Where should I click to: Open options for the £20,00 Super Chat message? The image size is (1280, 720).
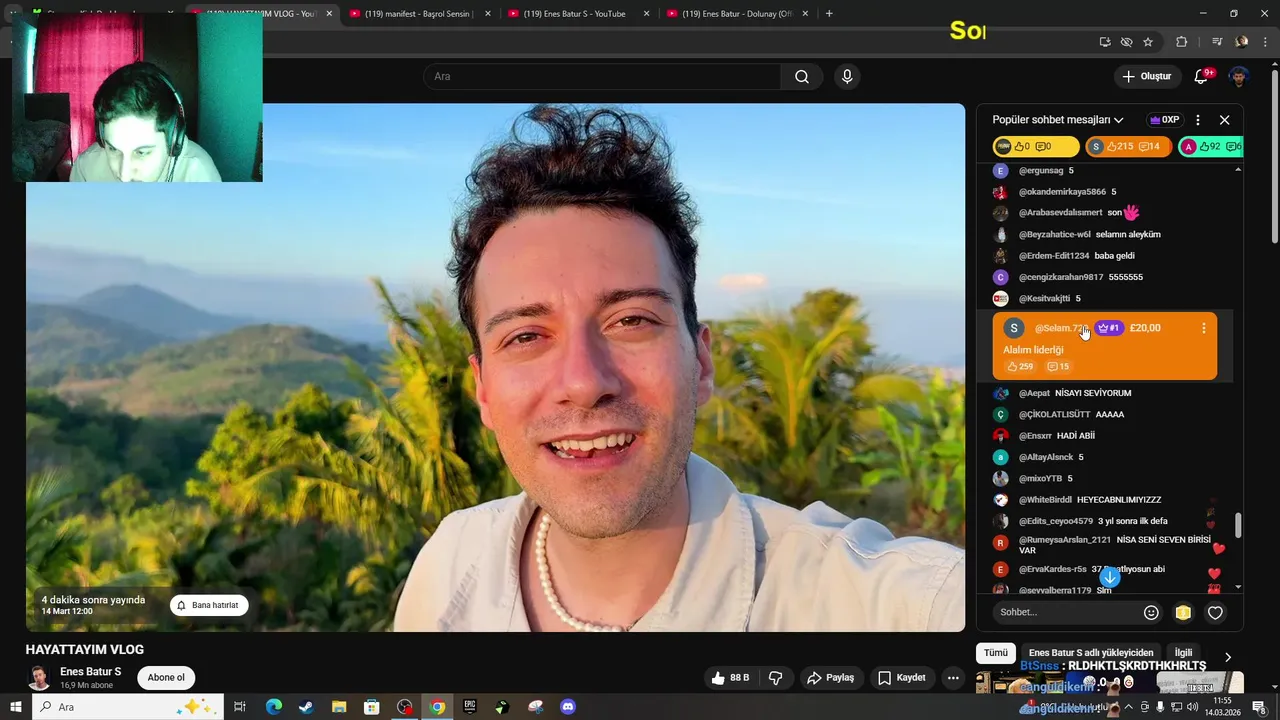pyautogui.click(x=1203, y=328)
